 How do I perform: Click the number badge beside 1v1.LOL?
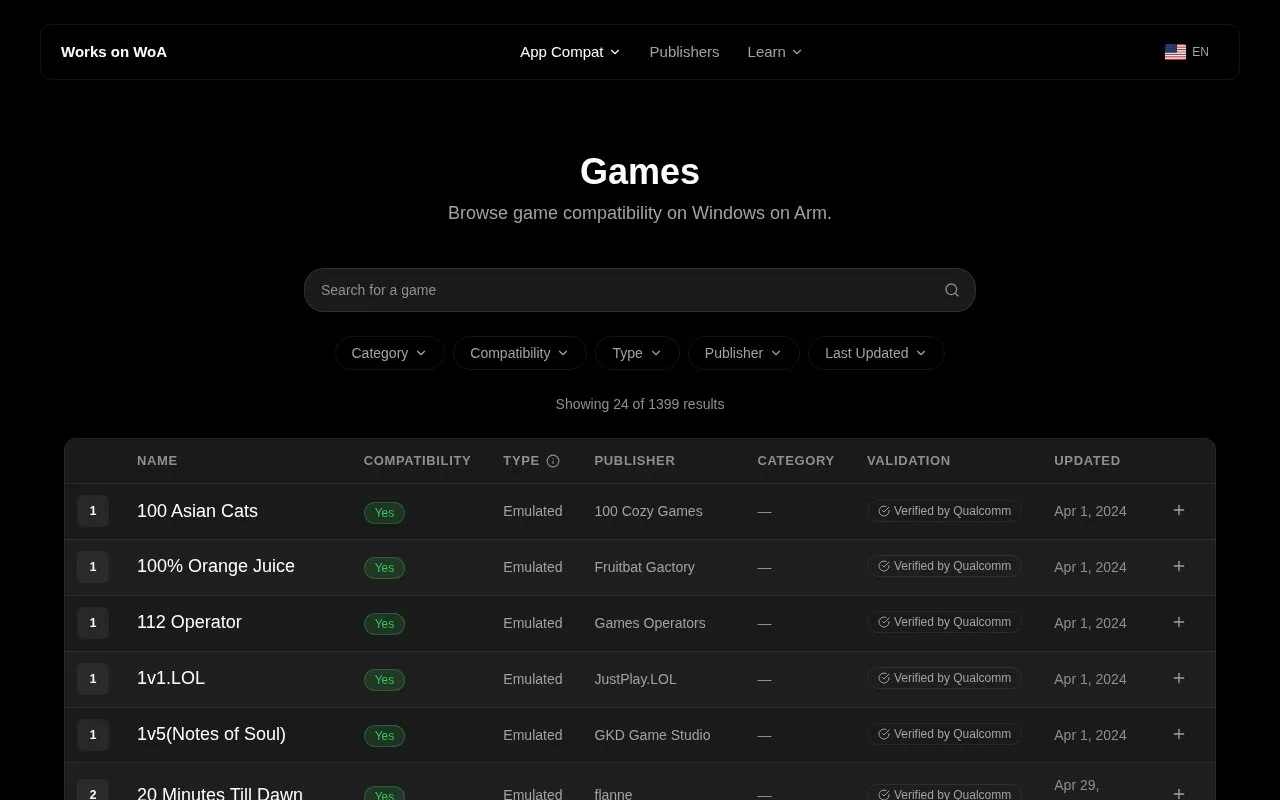point(93,679)
